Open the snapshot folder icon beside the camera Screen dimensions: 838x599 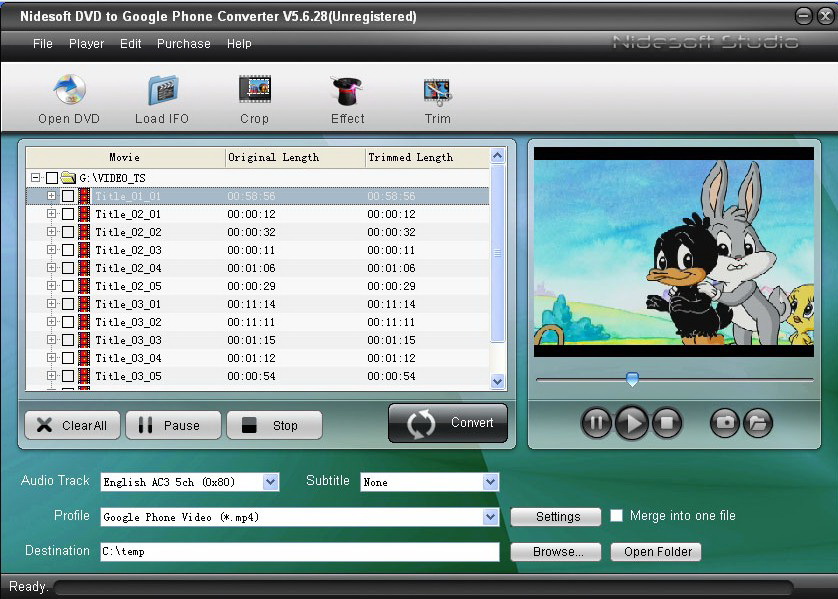[758, 423]
